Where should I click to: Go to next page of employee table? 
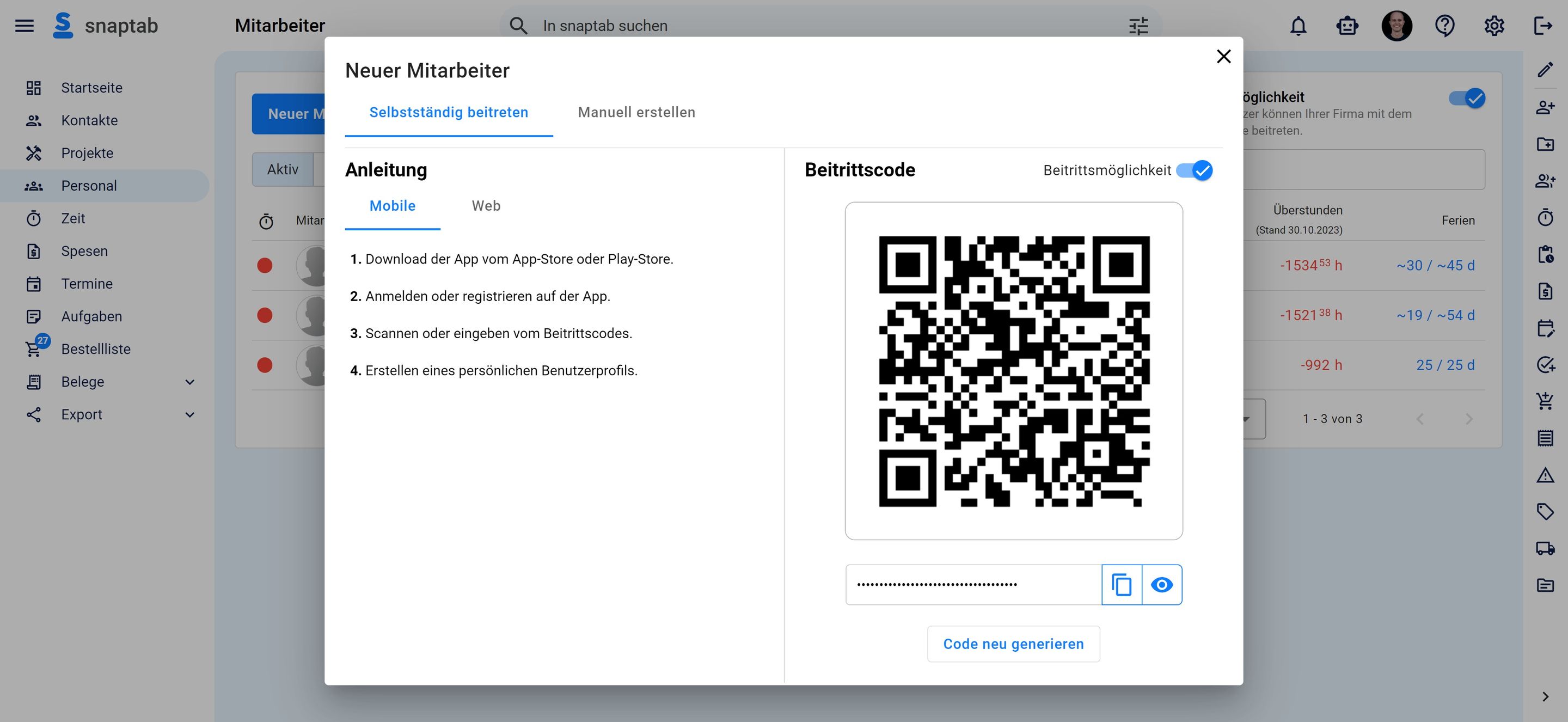tap(1469, 419)
